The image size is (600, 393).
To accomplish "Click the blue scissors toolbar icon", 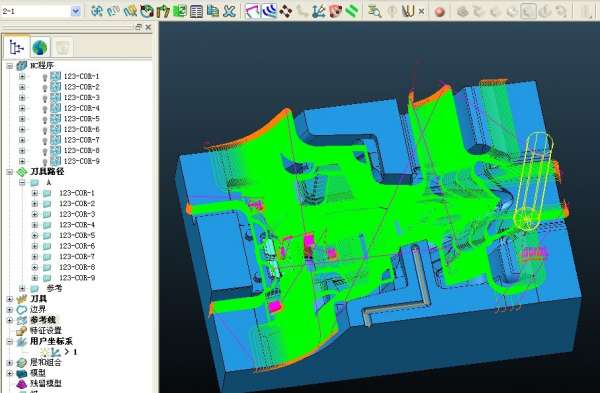I will [229, 11].
